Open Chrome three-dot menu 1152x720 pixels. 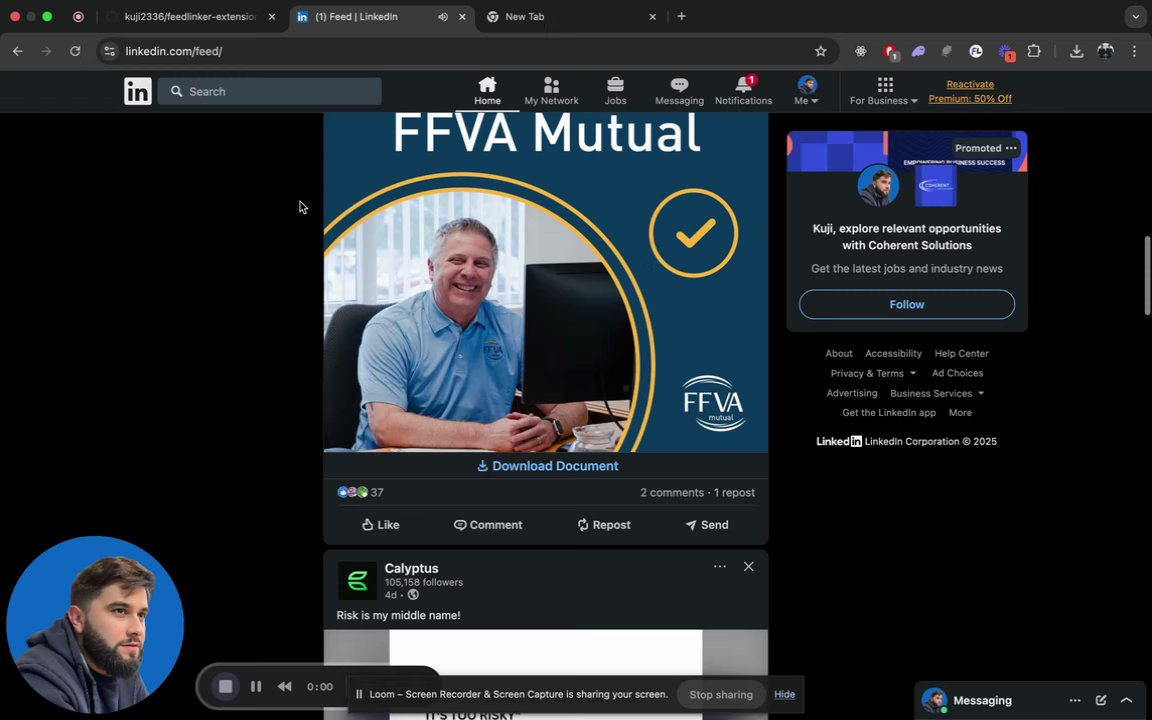(1134, 51)
